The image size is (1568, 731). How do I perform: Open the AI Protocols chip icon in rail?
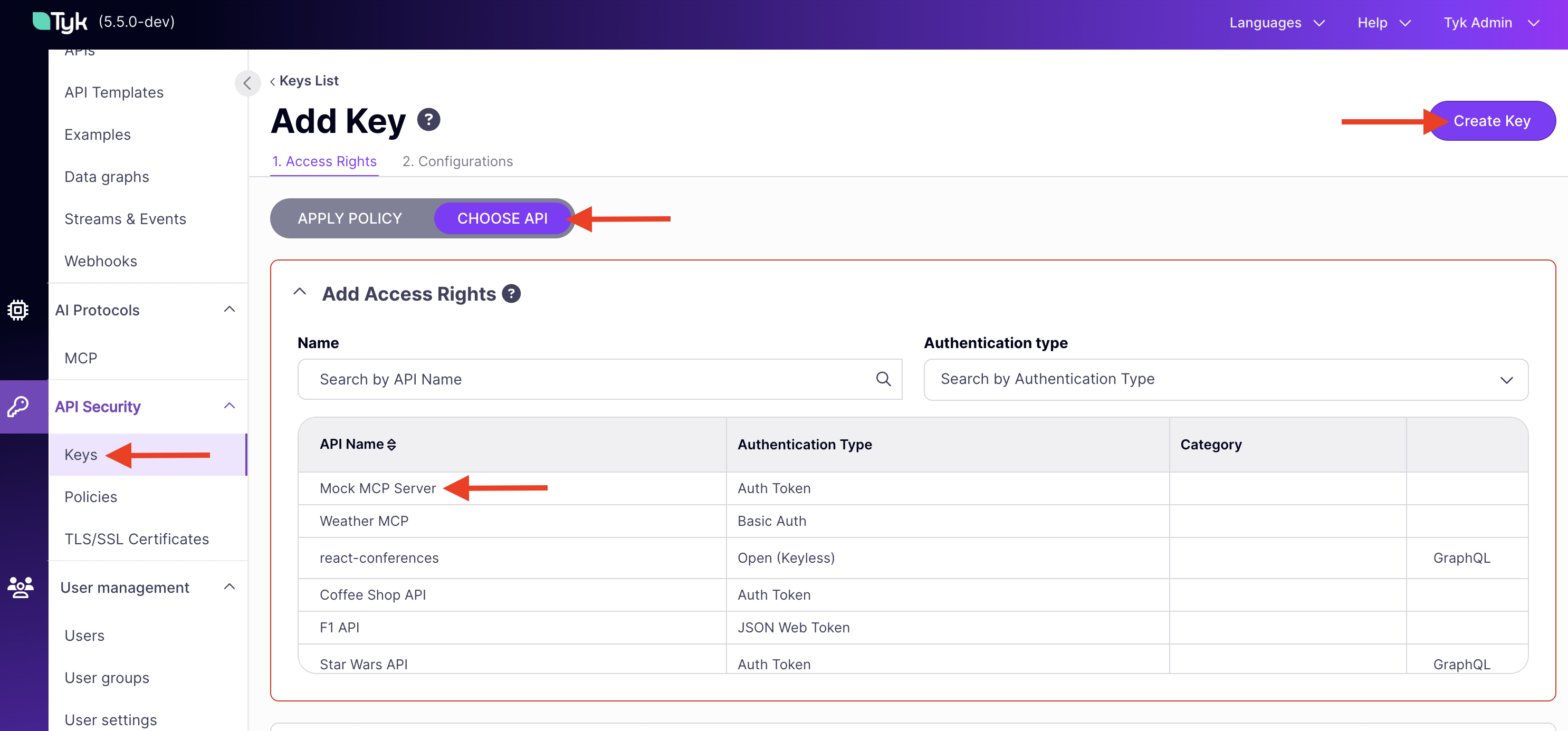(18, 310)
